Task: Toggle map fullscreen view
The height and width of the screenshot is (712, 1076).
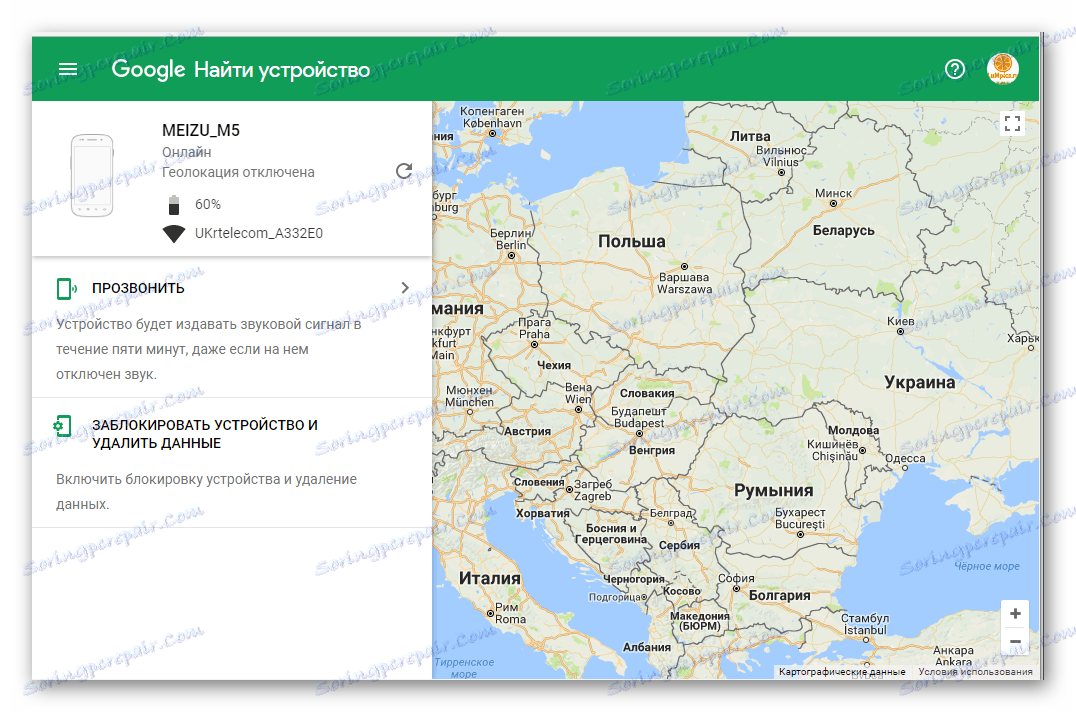Action: [1012, 123]
